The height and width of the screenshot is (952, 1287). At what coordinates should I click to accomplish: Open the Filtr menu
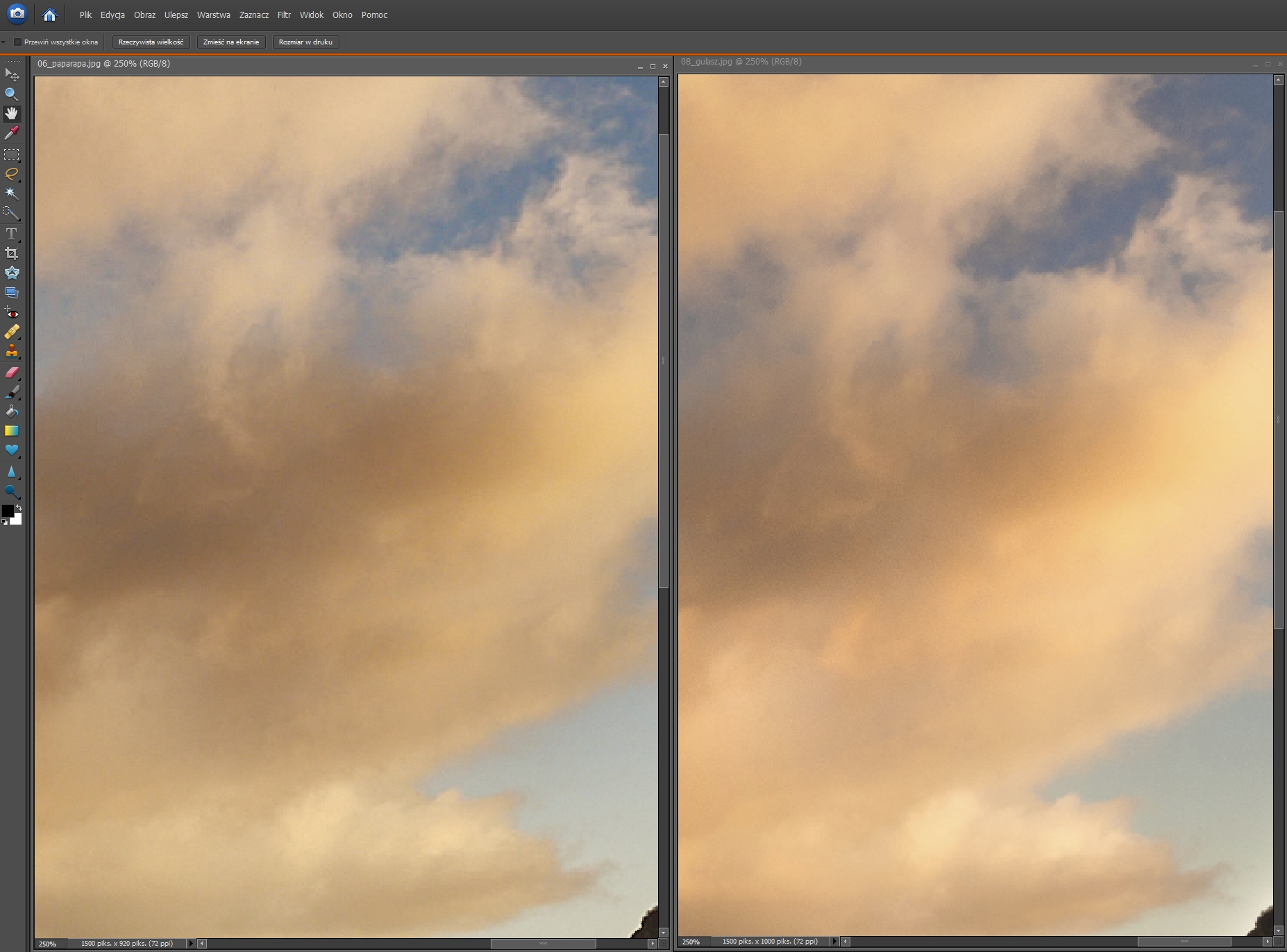point(284,15)
